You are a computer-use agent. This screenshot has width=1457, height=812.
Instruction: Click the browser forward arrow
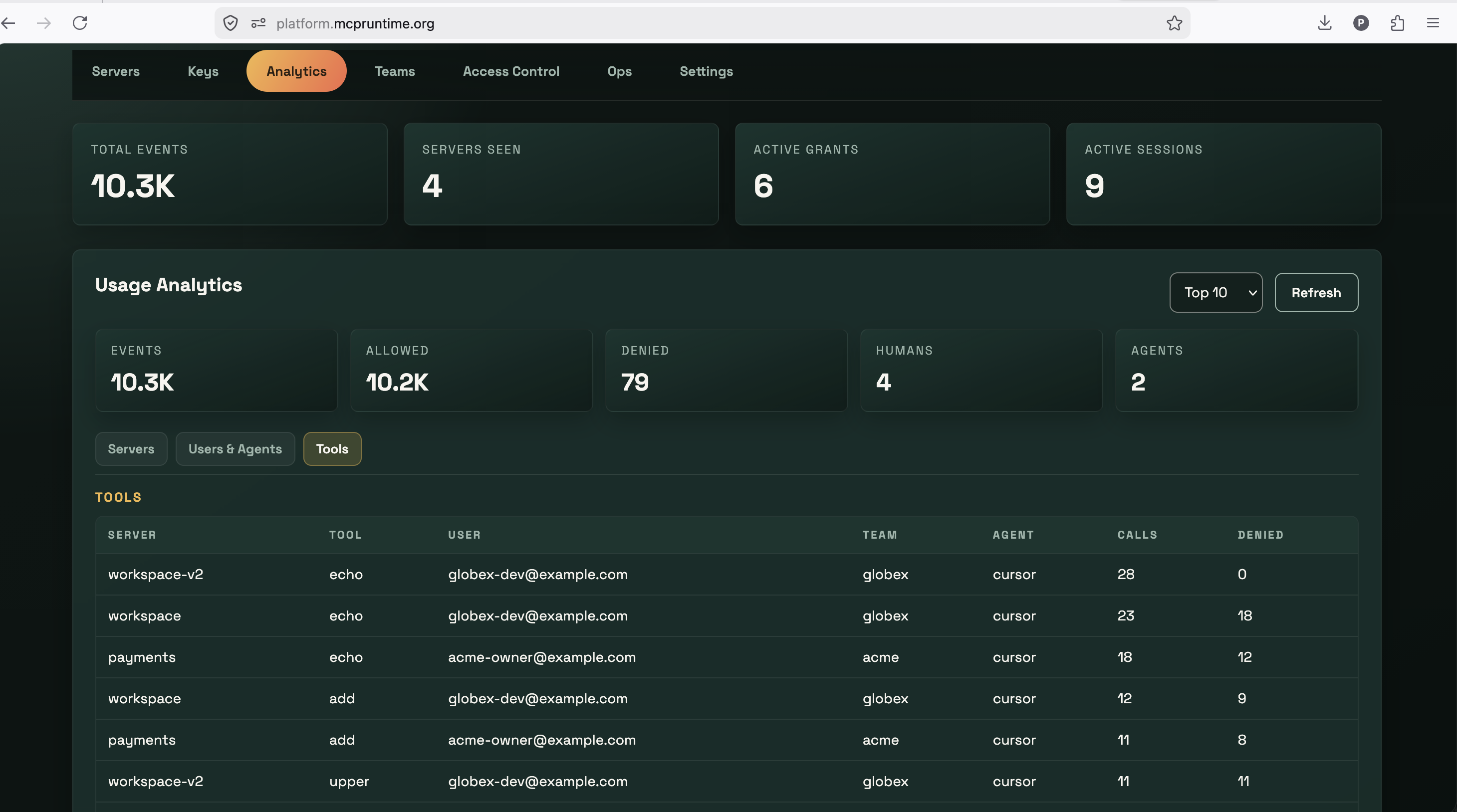(x=43, y=23)
